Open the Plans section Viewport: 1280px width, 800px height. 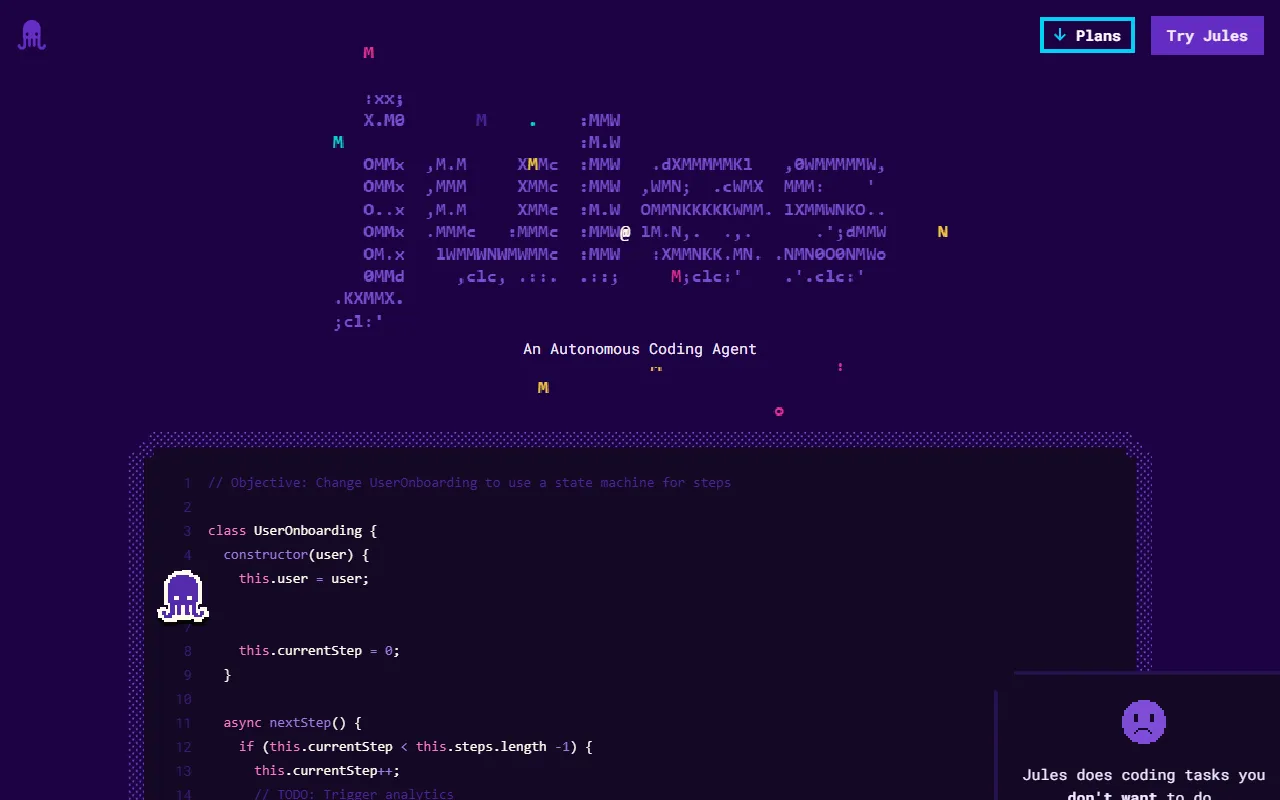pos(1087,35)
